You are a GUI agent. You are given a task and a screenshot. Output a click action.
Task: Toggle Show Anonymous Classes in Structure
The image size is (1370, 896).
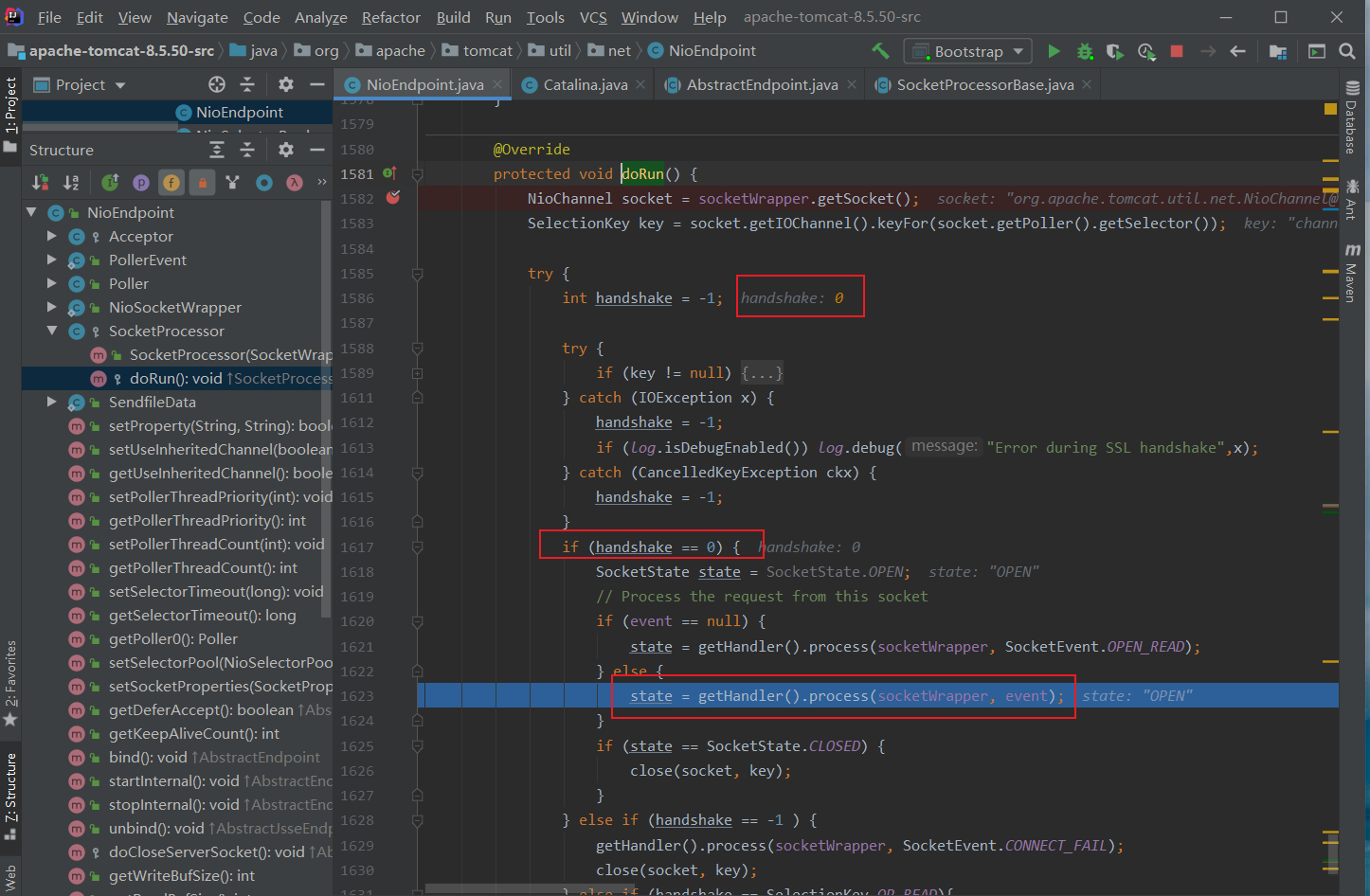pyautogui.click(x=264, y=182)
